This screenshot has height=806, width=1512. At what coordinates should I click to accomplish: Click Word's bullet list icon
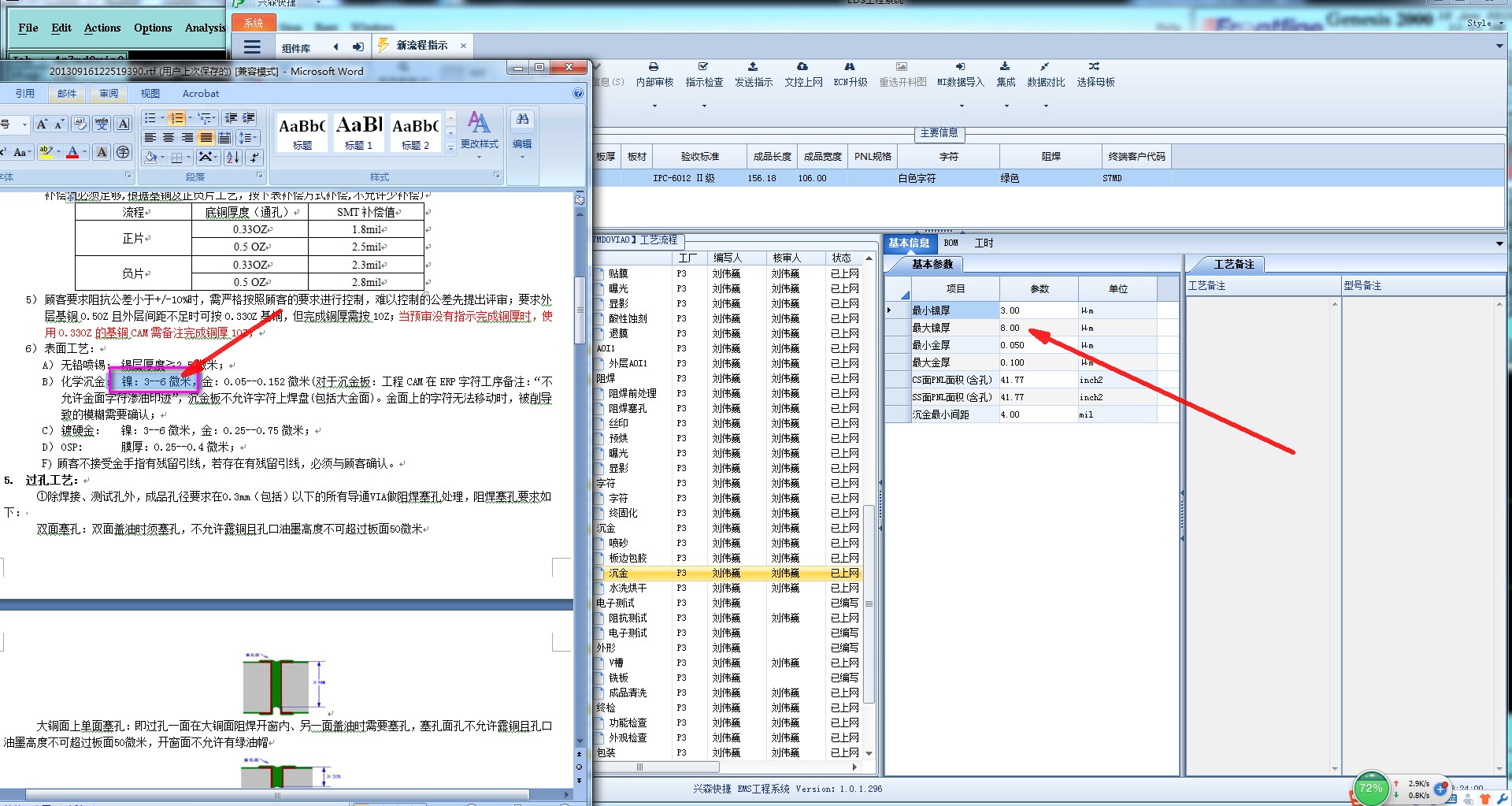pos(150,118)
